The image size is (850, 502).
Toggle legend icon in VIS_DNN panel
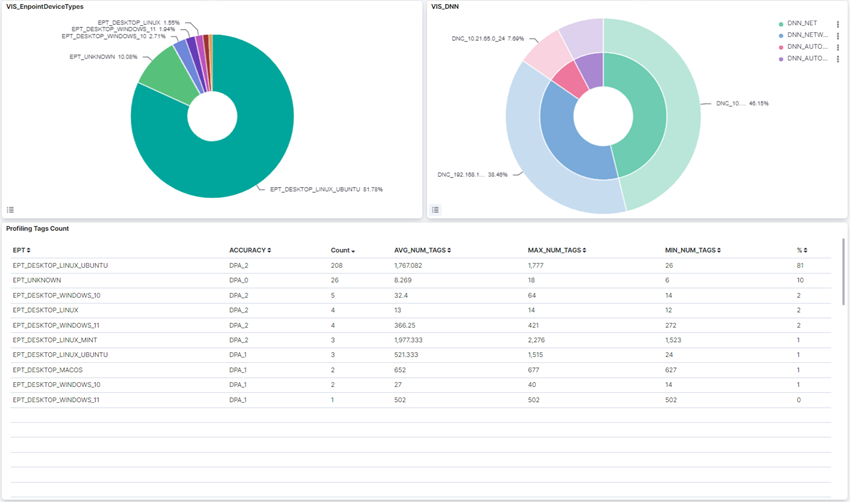tap(435, 210)
